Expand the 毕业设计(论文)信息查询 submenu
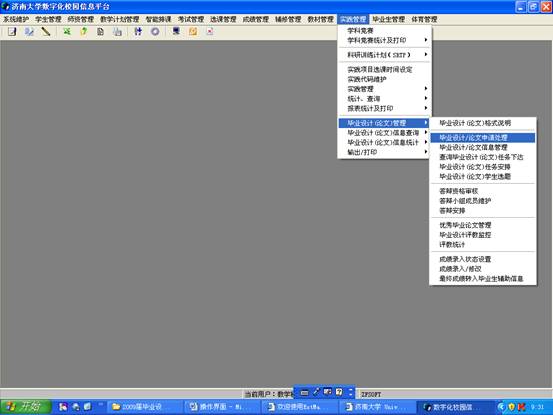This screenshot has height=415, width=553. coord(384,133)
